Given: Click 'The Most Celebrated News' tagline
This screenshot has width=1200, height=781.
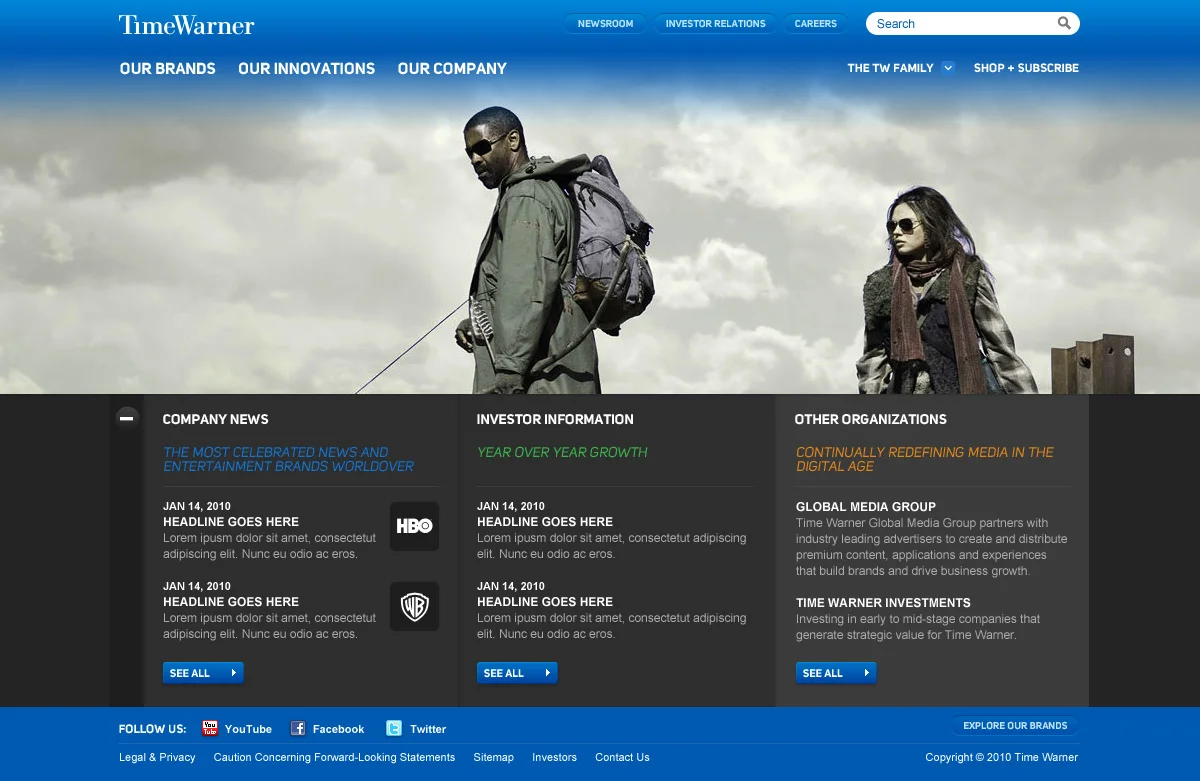Looking at the screenshot, I should [x=288, y=459].
